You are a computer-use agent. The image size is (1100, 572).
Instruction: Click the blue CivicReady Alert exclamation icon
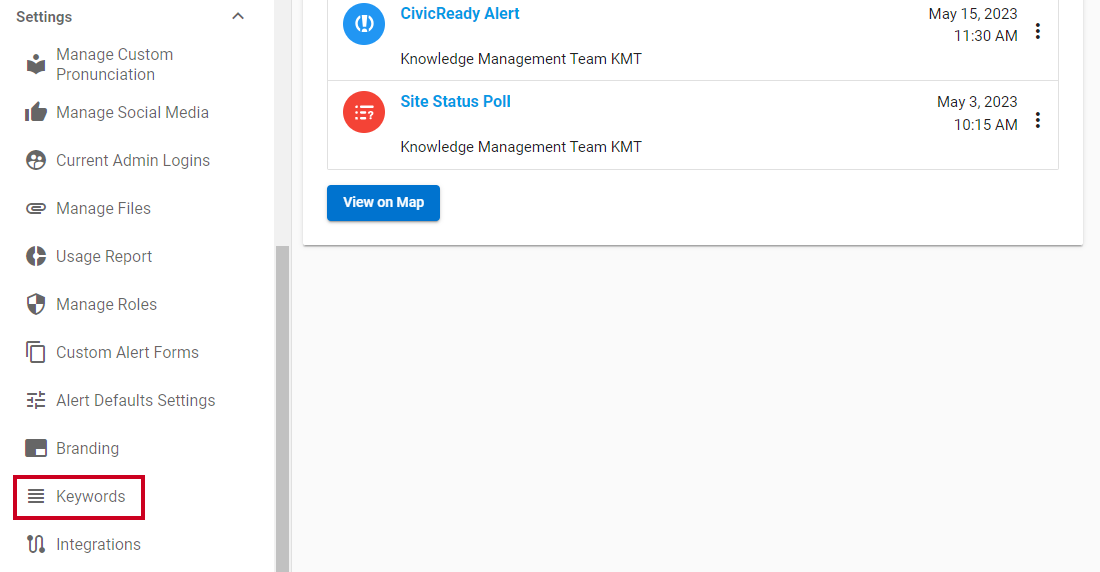363,24
